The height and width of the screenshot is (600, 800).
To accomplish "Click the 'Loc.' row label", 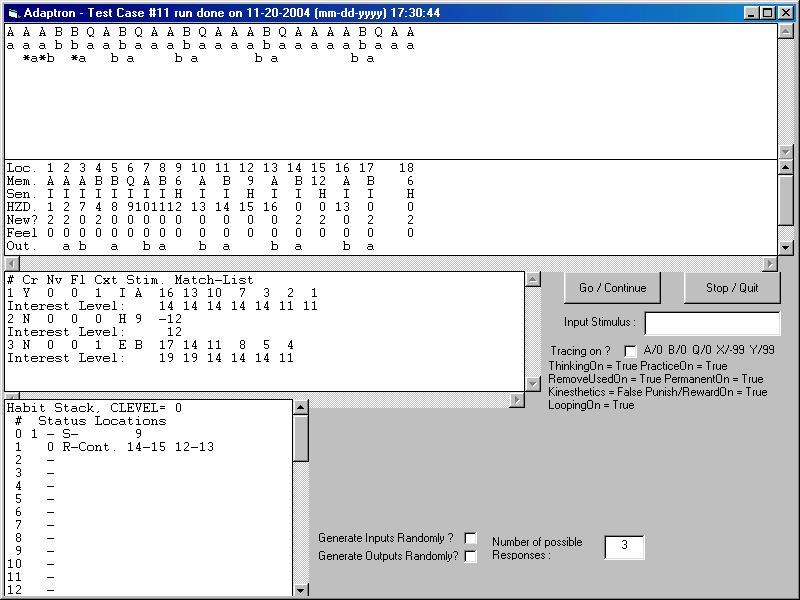I will pos(22,168).
